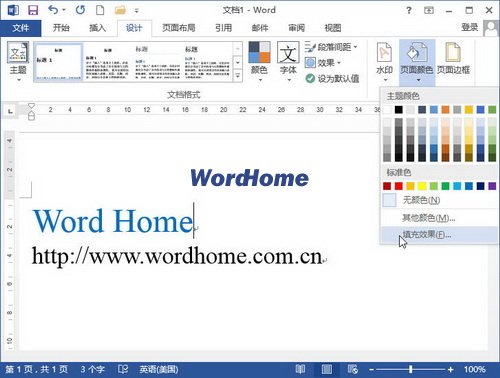Image resolution: width=500 pixels, height=378 pixels.
Task: Switch to read mode view
Action: point(300,369)
